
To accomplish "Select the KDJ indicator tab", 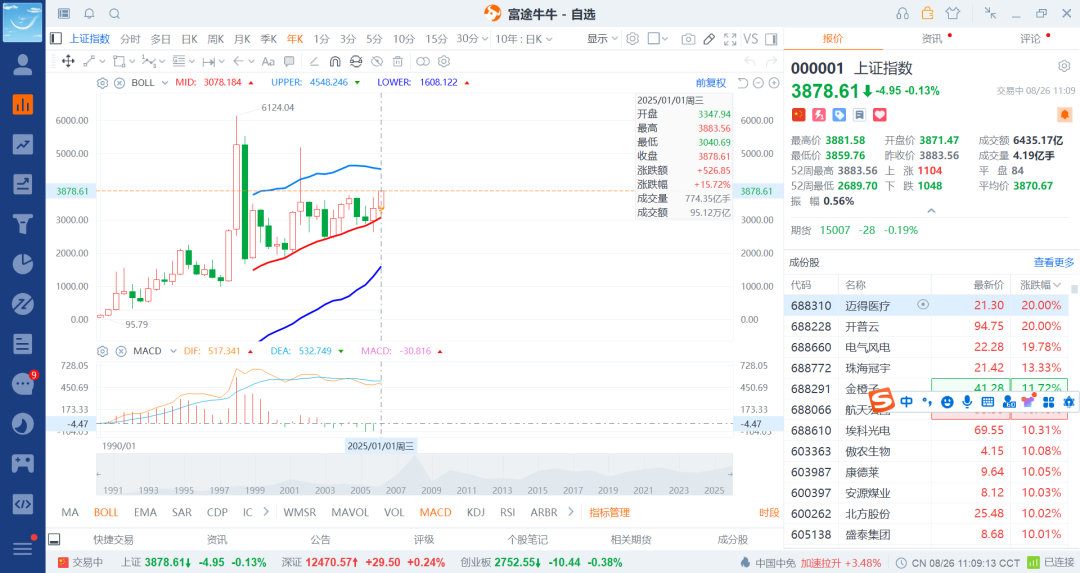I will point(475,512).
